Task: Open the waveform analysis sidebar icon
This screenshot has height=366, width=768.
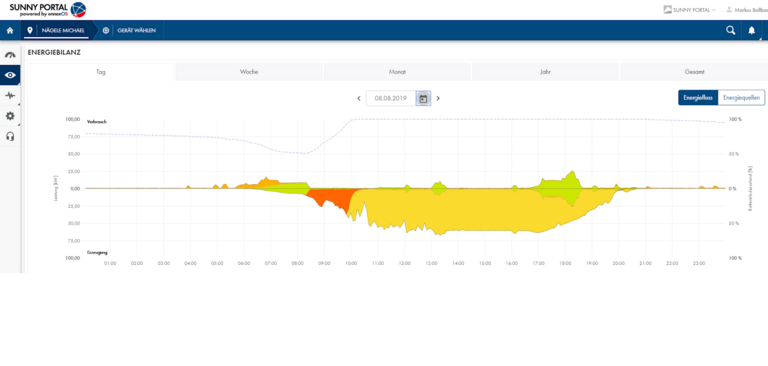Action: tap(10, 96)
